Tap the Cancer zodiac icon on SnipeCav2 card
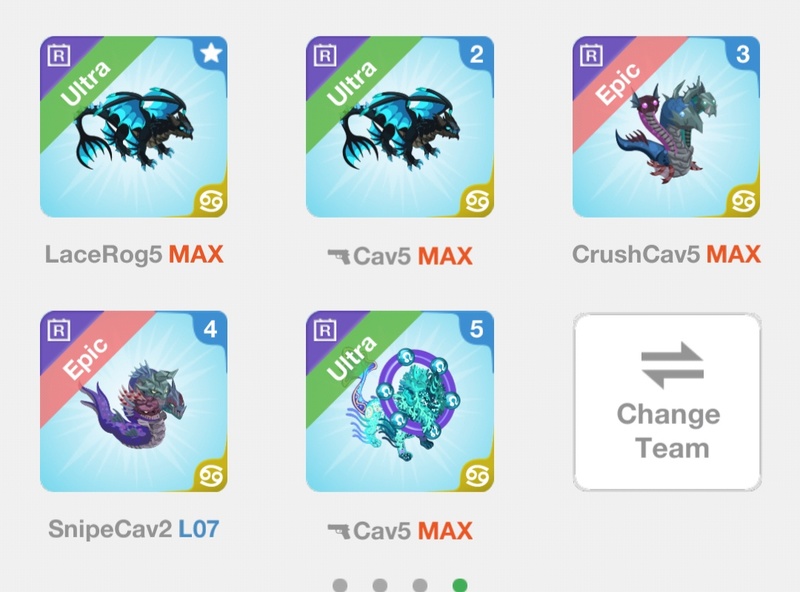 pos(211,476)
